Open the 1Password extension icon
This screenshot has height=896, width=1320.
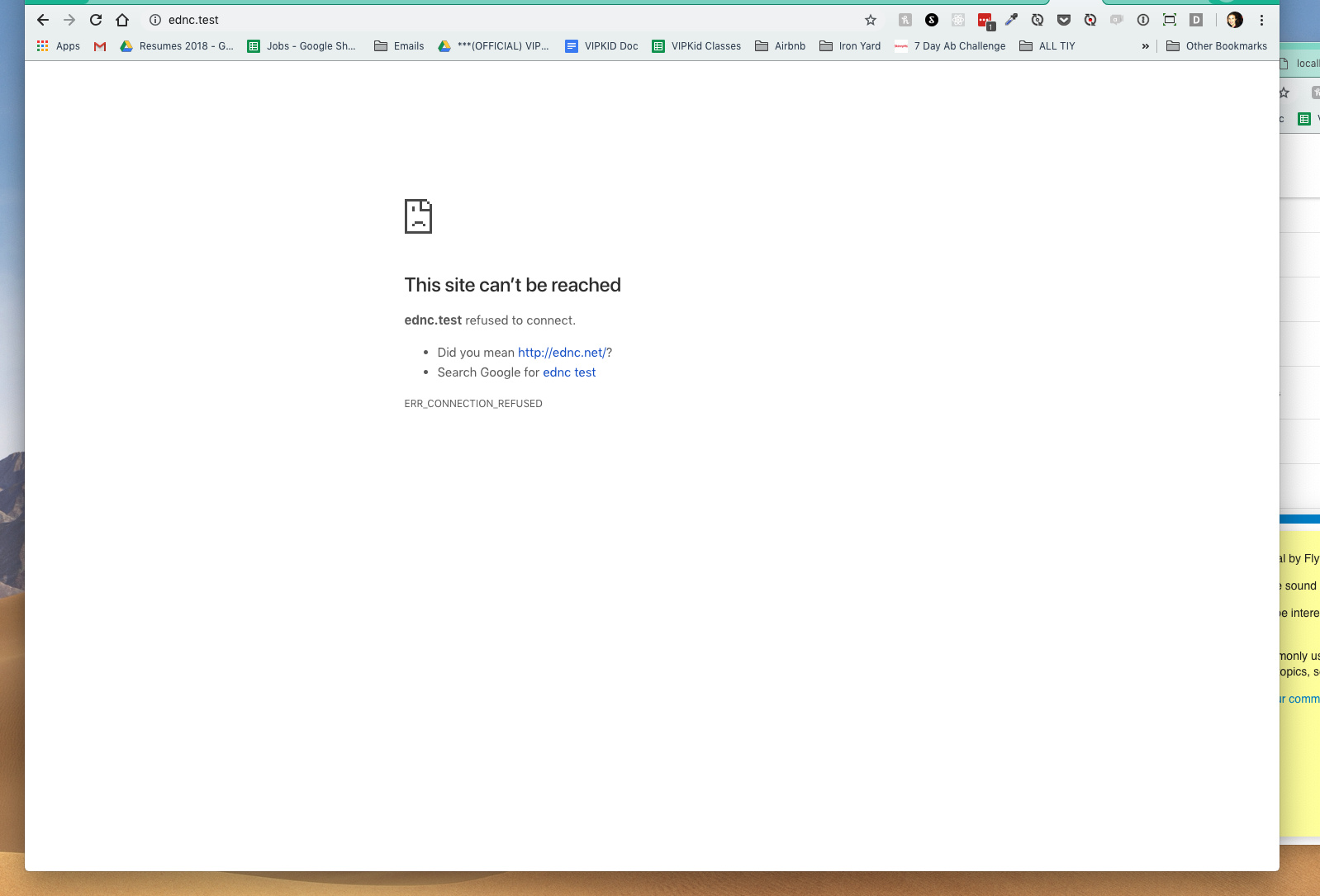1143,20
